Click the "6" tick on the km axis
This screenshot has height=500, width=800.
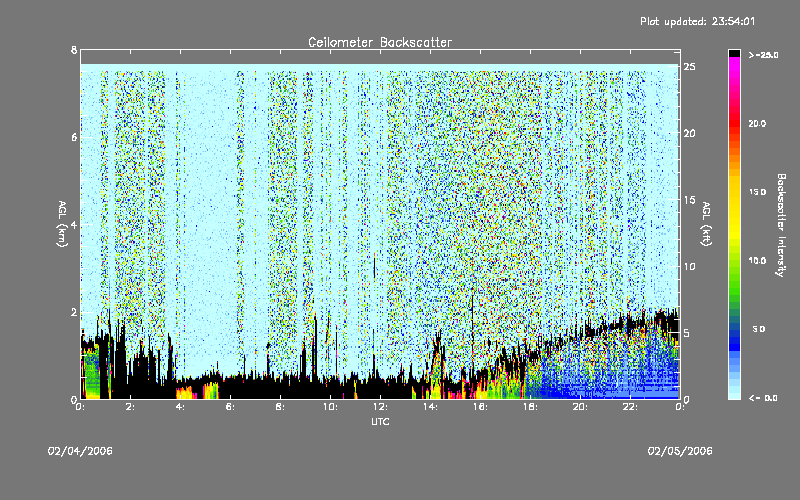coord(74,137)
